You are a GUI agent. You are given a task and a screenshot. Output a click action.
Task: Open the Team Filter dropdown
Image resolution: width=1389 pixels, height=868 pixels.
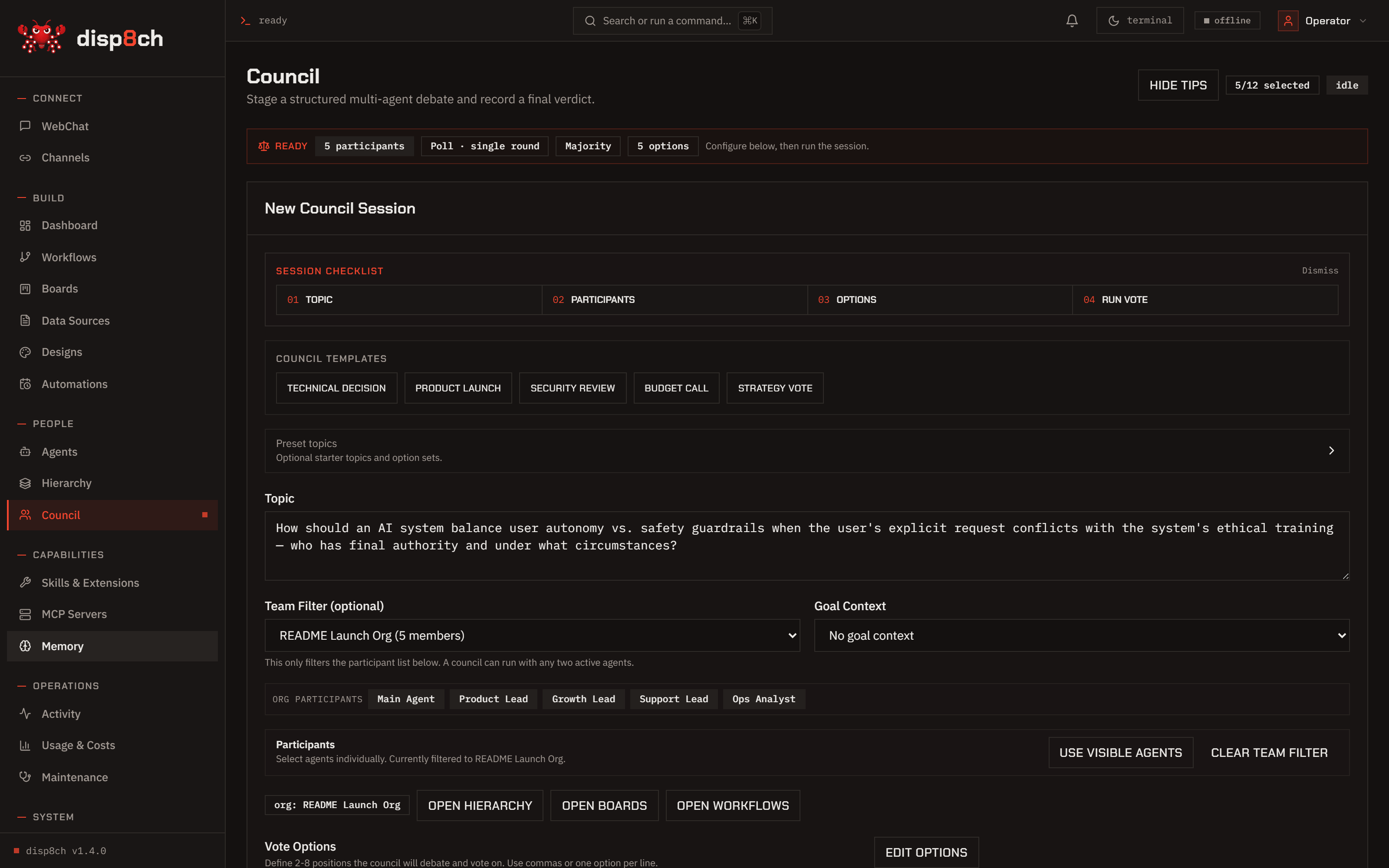[532, 635]
